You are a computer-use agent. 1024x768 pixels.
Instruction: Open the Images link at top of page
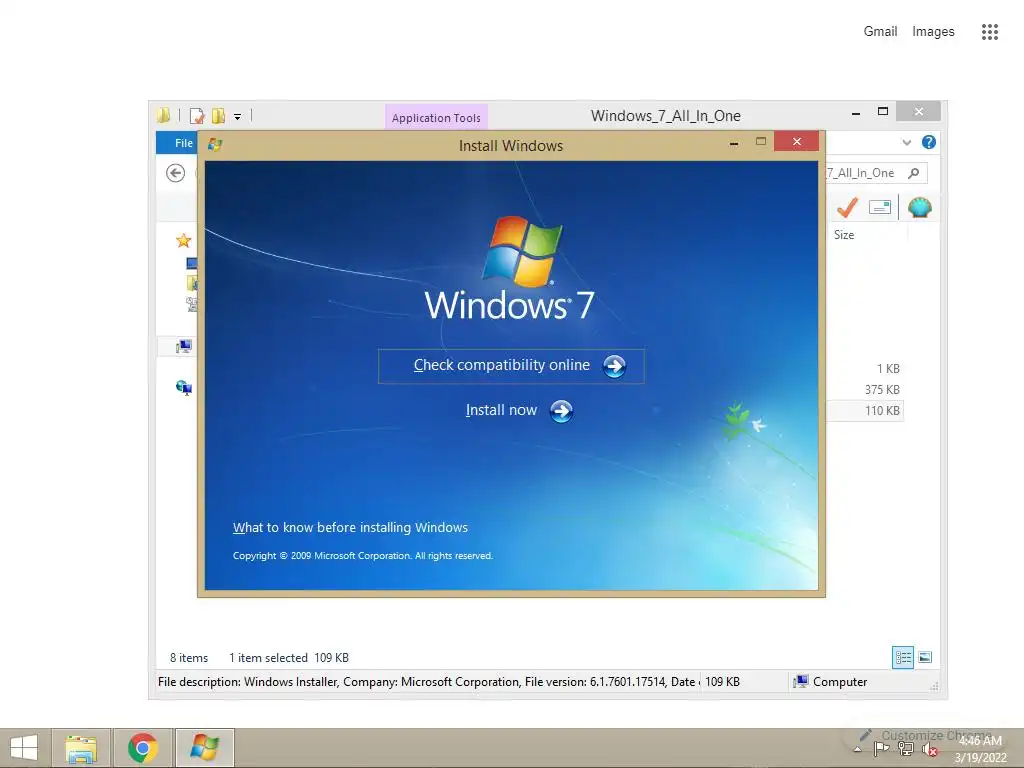(x=933, y=31)
